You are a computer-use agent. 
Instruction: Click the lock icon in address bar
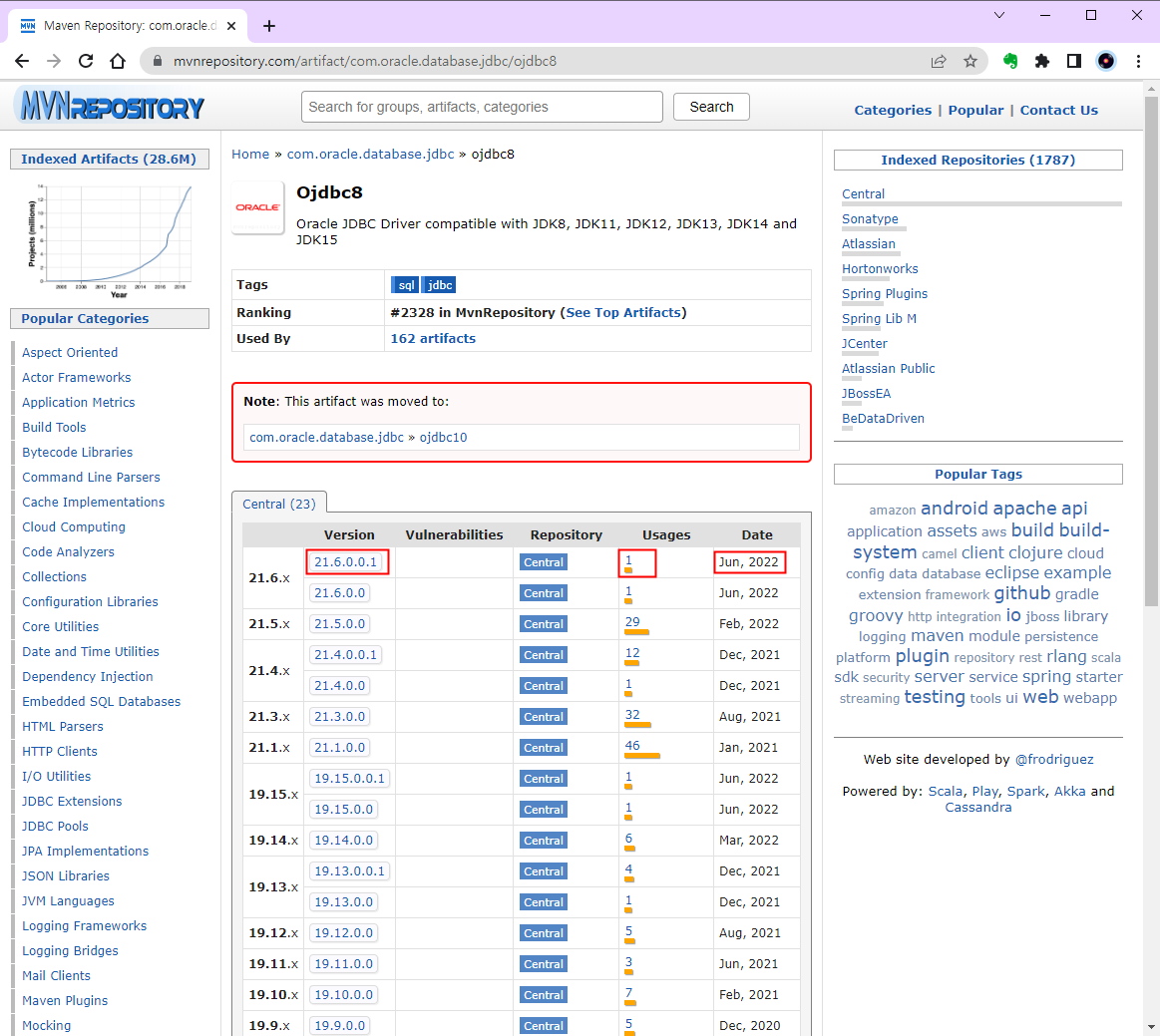(x=157, y=62)
